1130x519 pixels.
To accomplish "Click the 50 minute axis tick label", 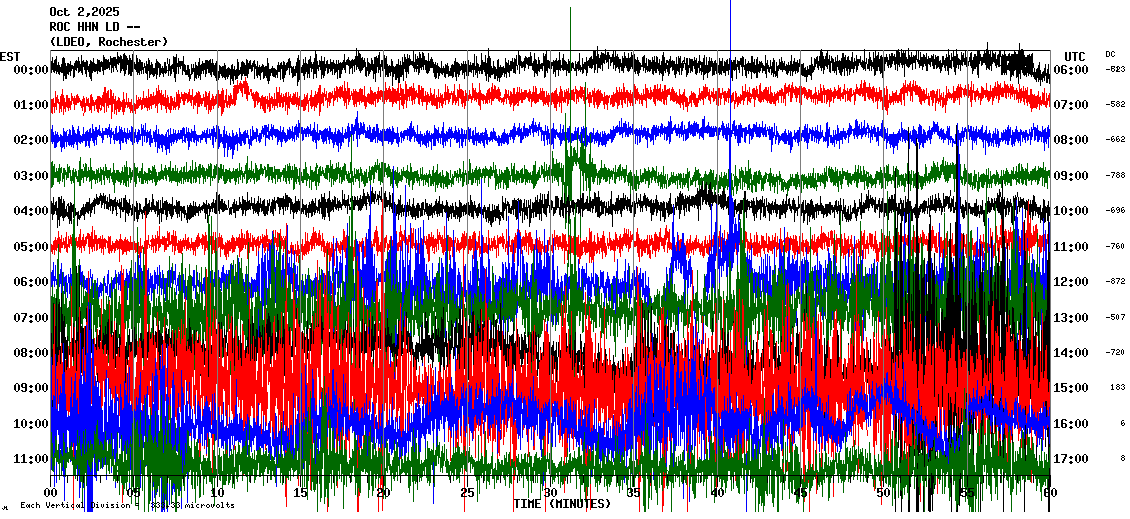I will point(884,493).
